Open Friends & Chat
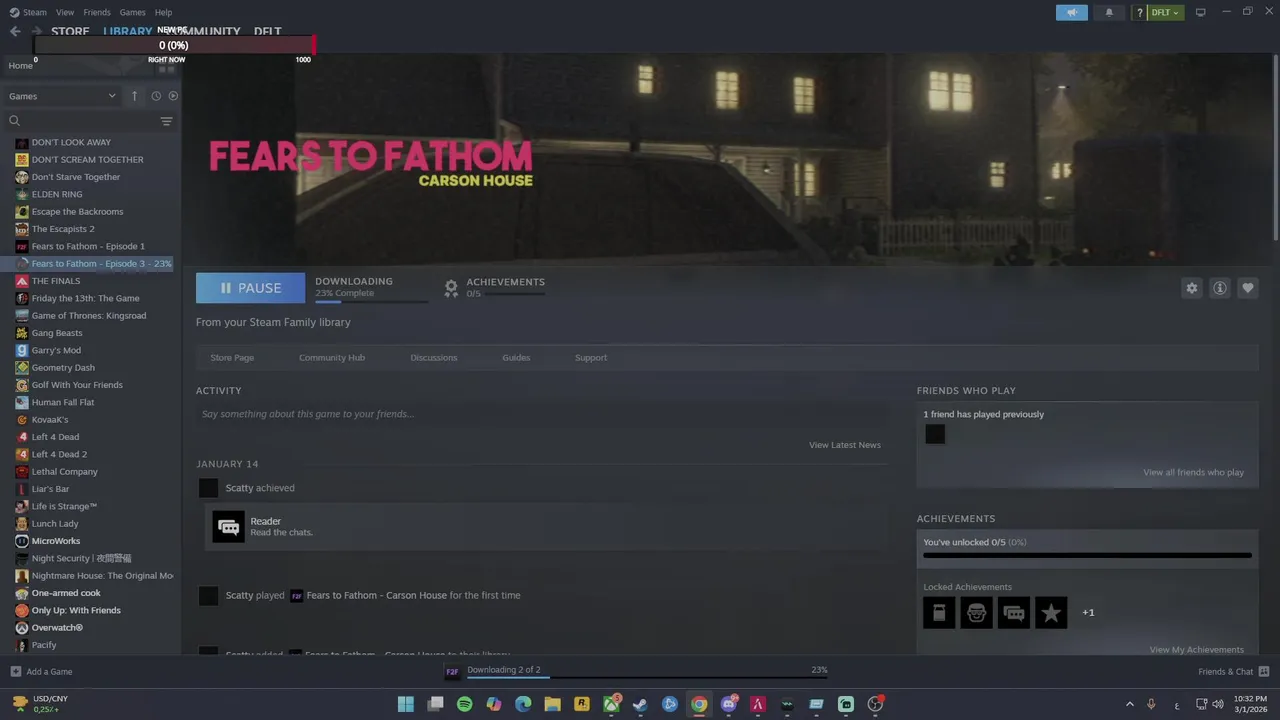Viewport: 1280px width, 720px height. (x=1234, y=672)
